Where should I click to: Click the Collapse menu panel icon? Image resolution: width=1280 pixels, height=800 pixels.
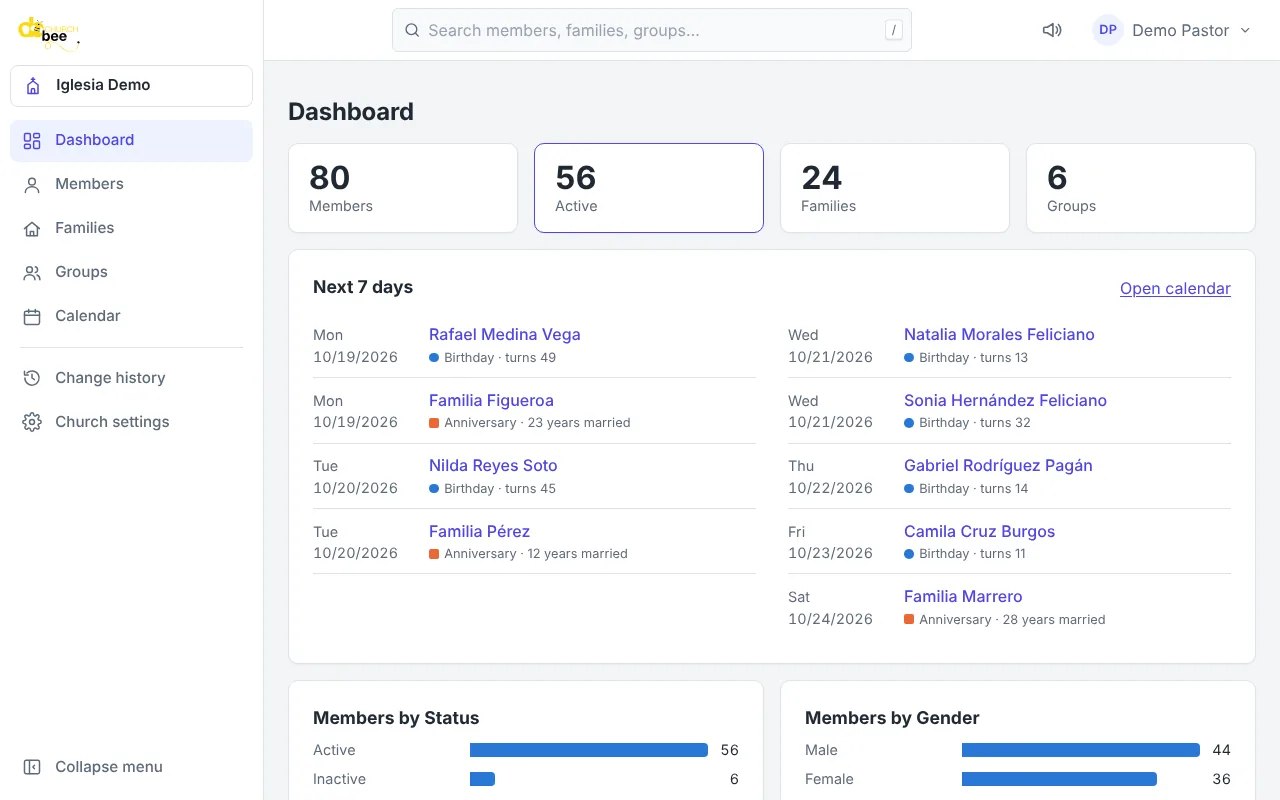(x=32, y=767)
